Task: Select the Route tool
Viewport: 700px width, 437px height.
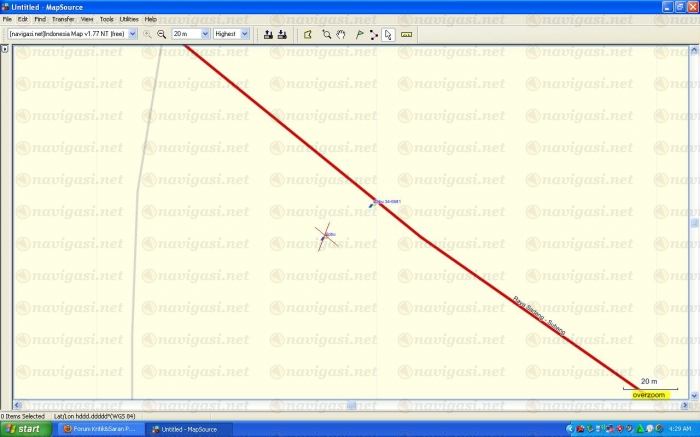Action: pos(374,33)
